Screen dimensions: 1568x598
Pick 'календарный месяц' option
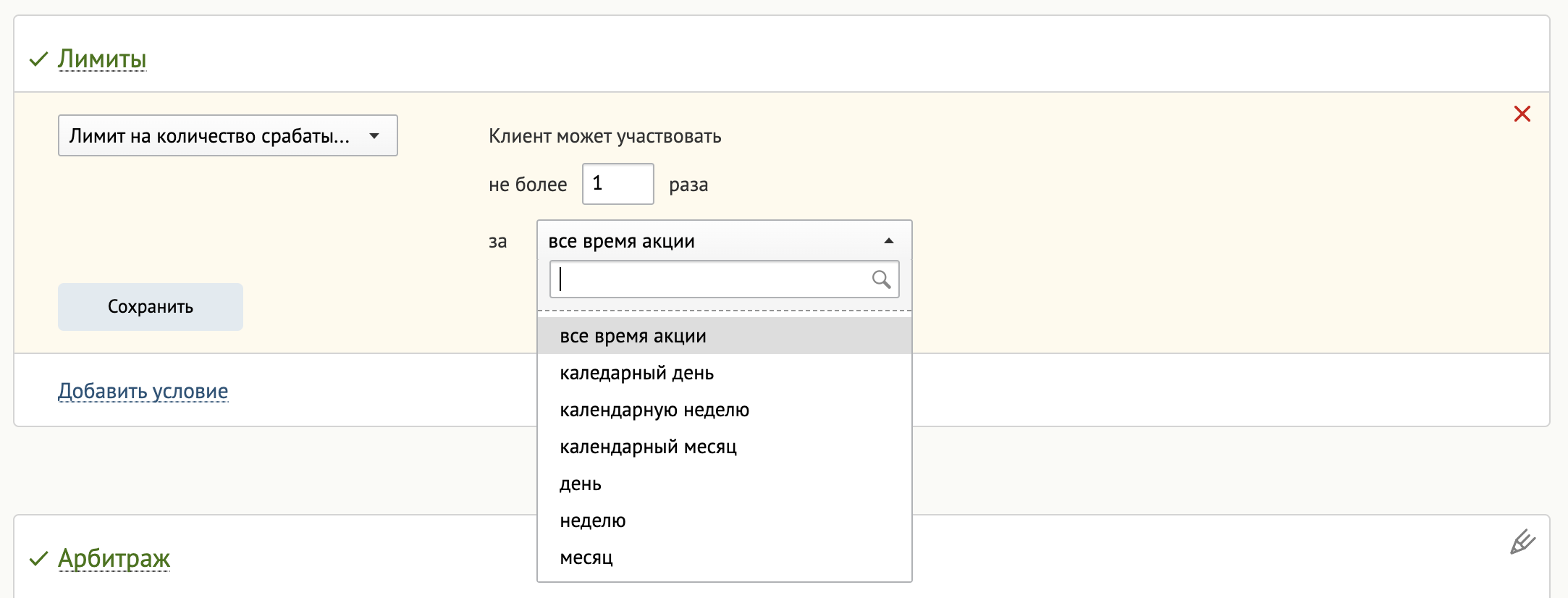(724, 447)
